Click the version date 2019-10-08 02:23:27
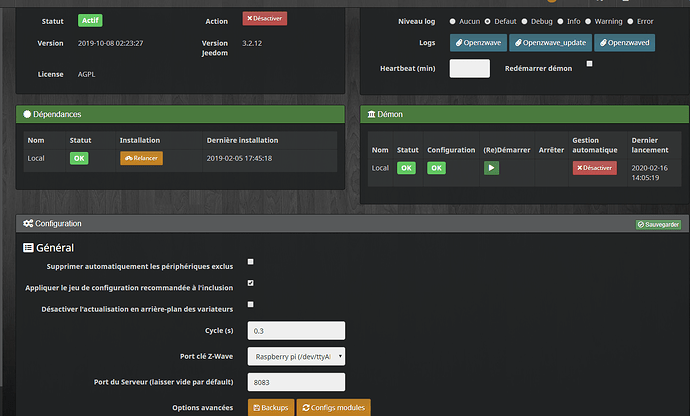 [x=110, y=43]
